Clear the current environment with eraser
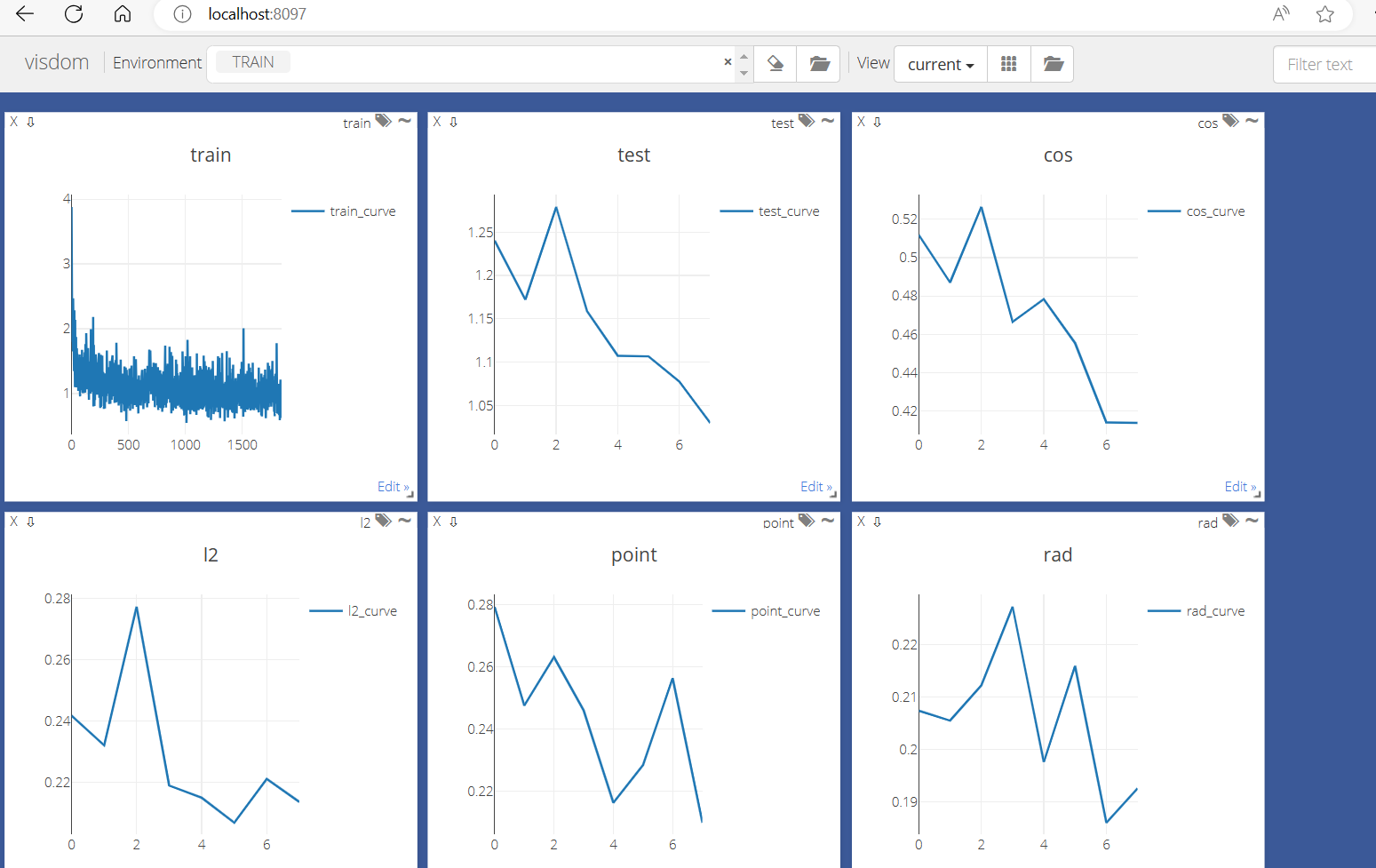Screen dimensions: 1376x868 click(775, 64)
